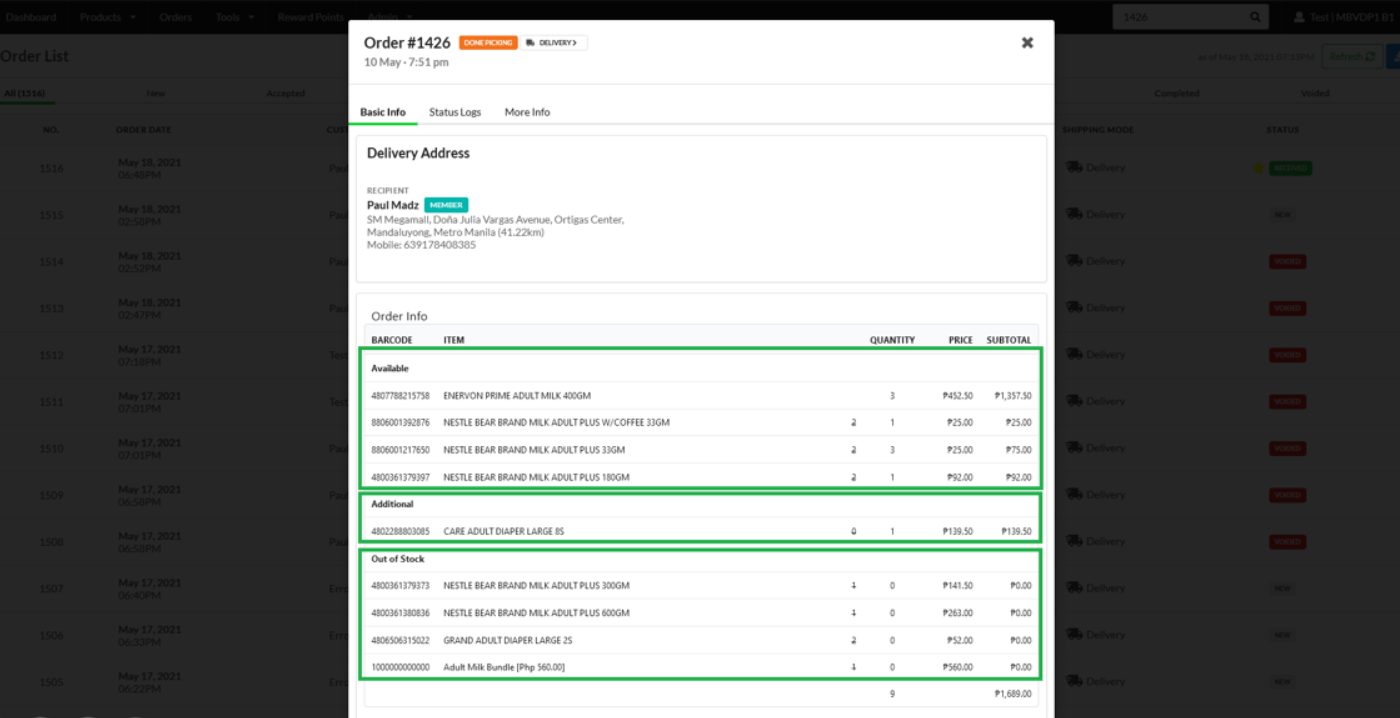The height and width of the screenshot is (718, 1400).
Task: Select the Basic Info tab
Action: [x=383, y=112]
